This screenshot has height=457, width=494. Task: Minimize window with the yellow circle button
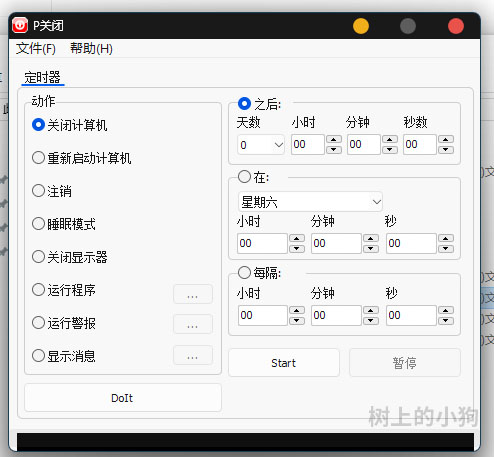[x=361, y=26]
